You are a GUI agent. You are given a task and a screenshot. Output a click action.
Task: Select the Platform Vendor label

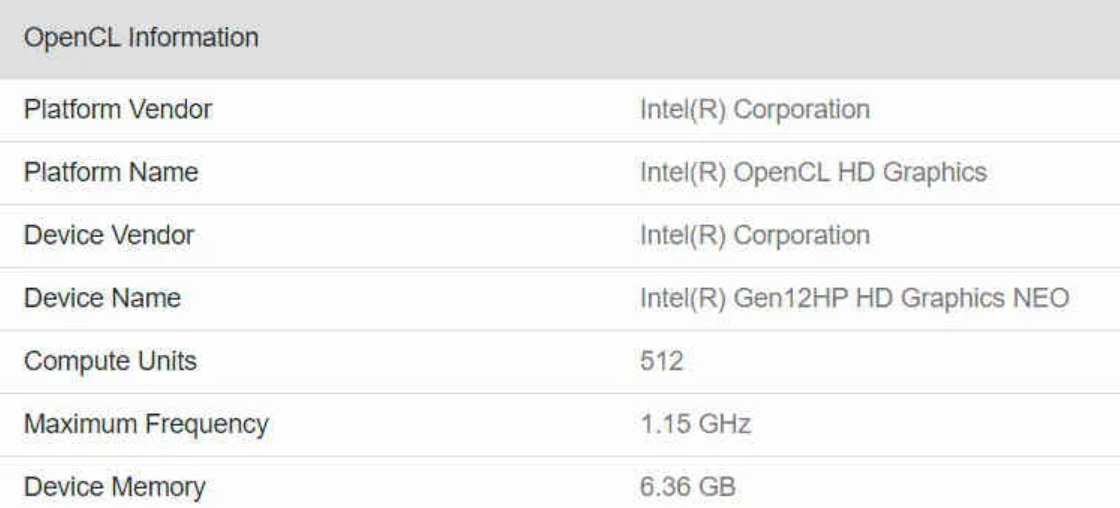tap(118, 109)
